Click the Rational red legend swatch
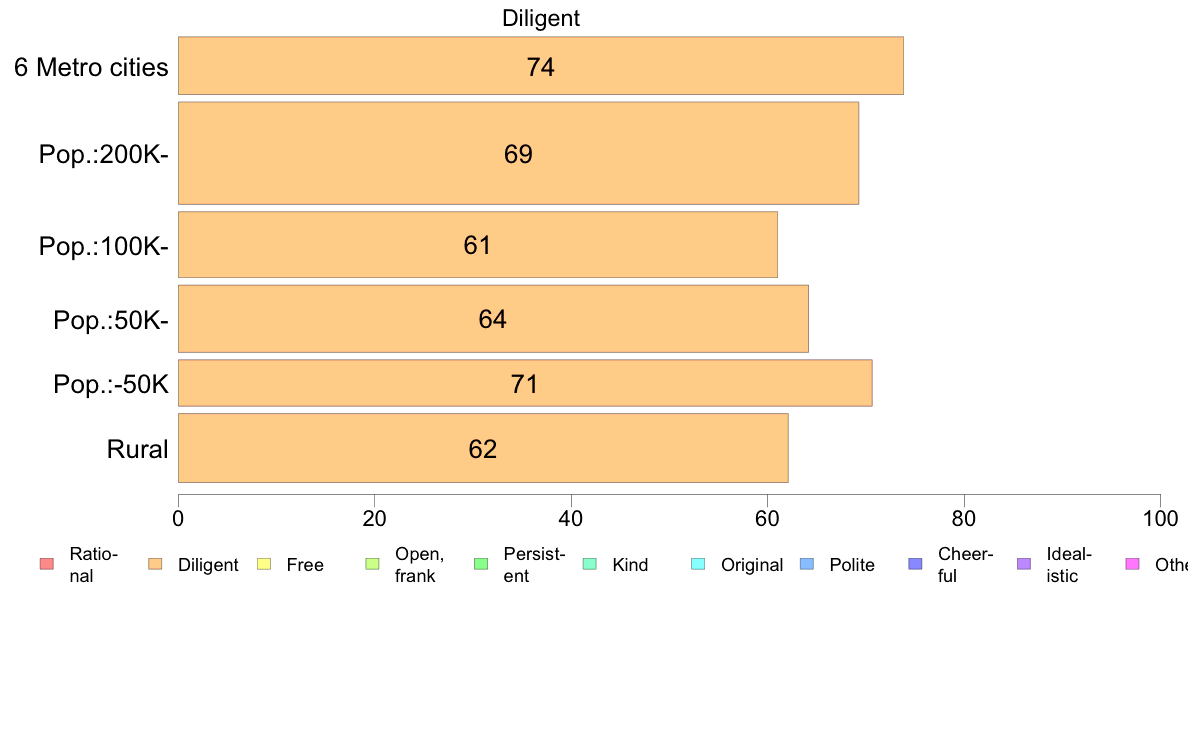This screenshot has width=1188, height=736. (47, 564)
